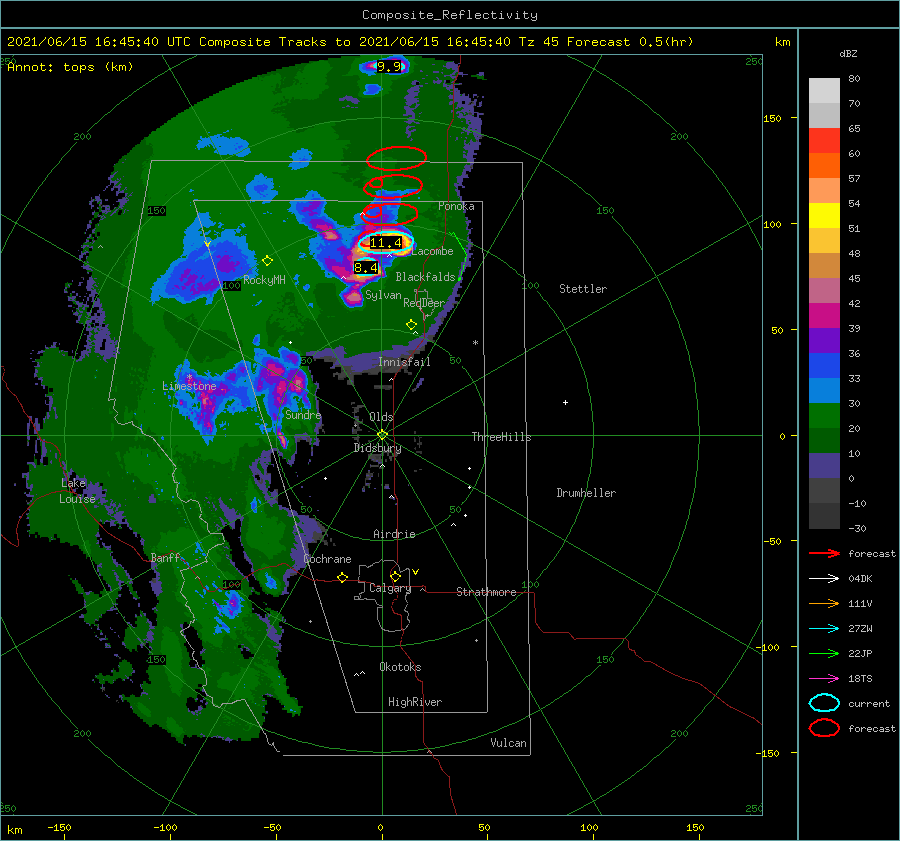Pick the bright orange 57-60 dBZ swatch
Viewport: 900px width, 841px height.
[x=824, y=166]
